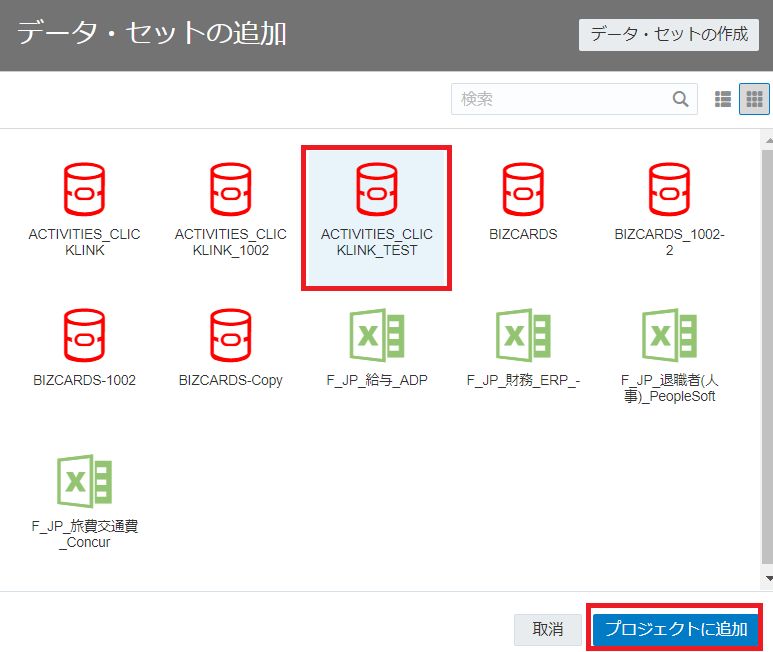Click the vertical scrollbar thumb

pyautogui.click(x=768, y=357)
